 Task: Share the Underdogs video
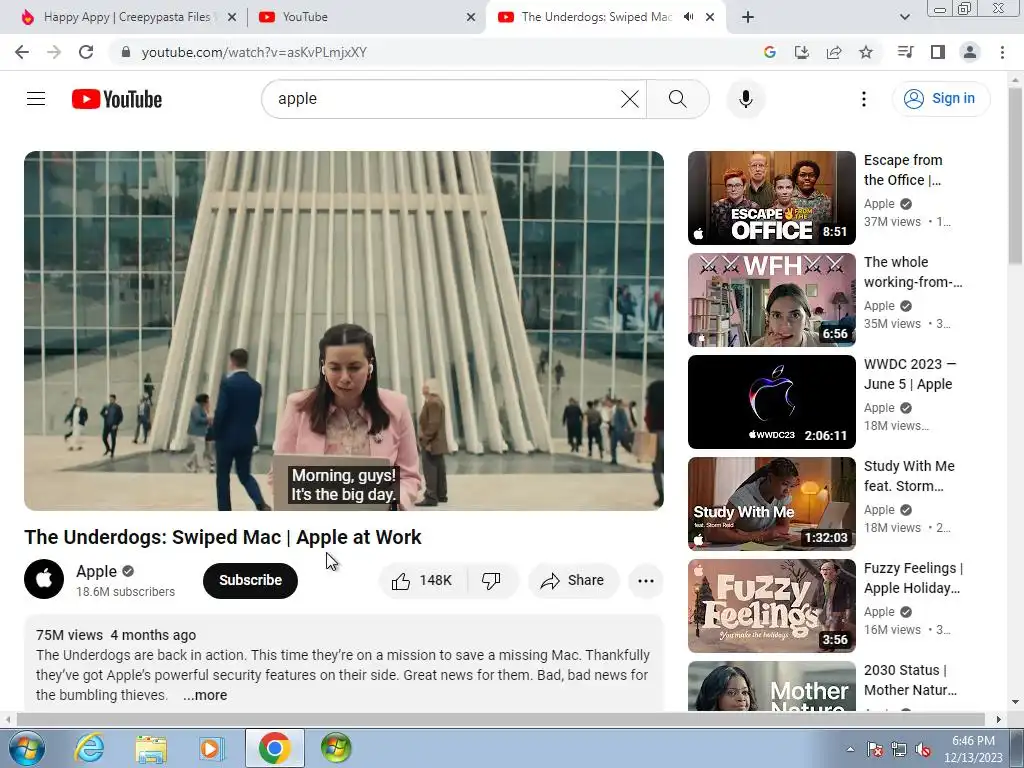(573, 581)
